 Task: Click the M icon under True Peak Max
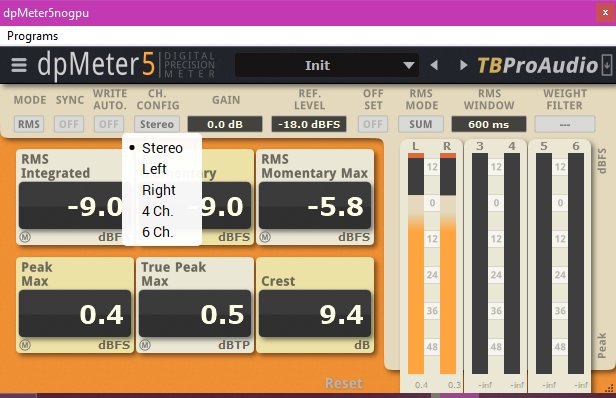coord(145,345)
